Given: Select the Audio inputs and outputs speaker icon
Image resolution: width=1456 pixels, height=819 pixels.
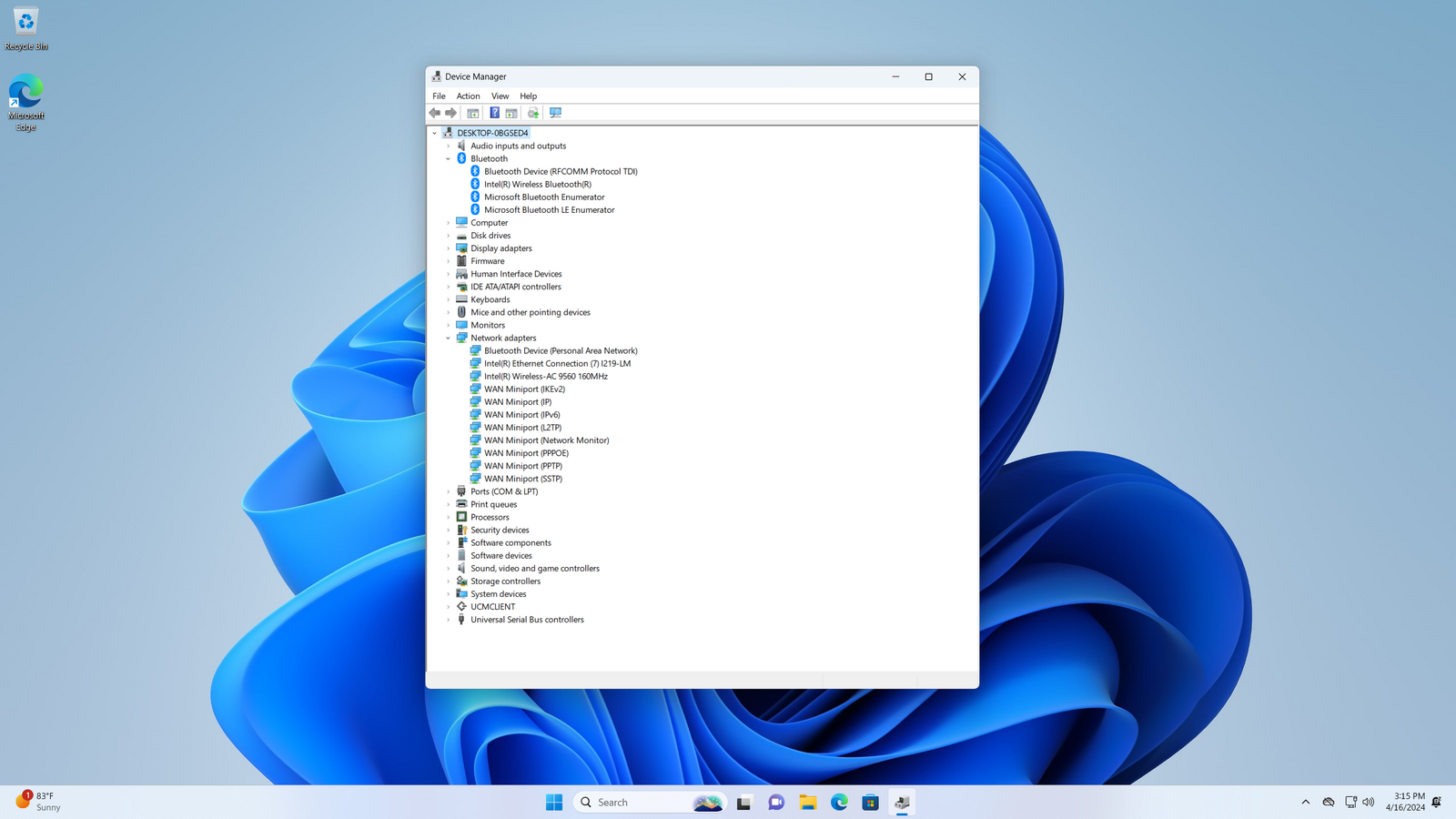Looking at the screenshot, I should pos(461,146).
